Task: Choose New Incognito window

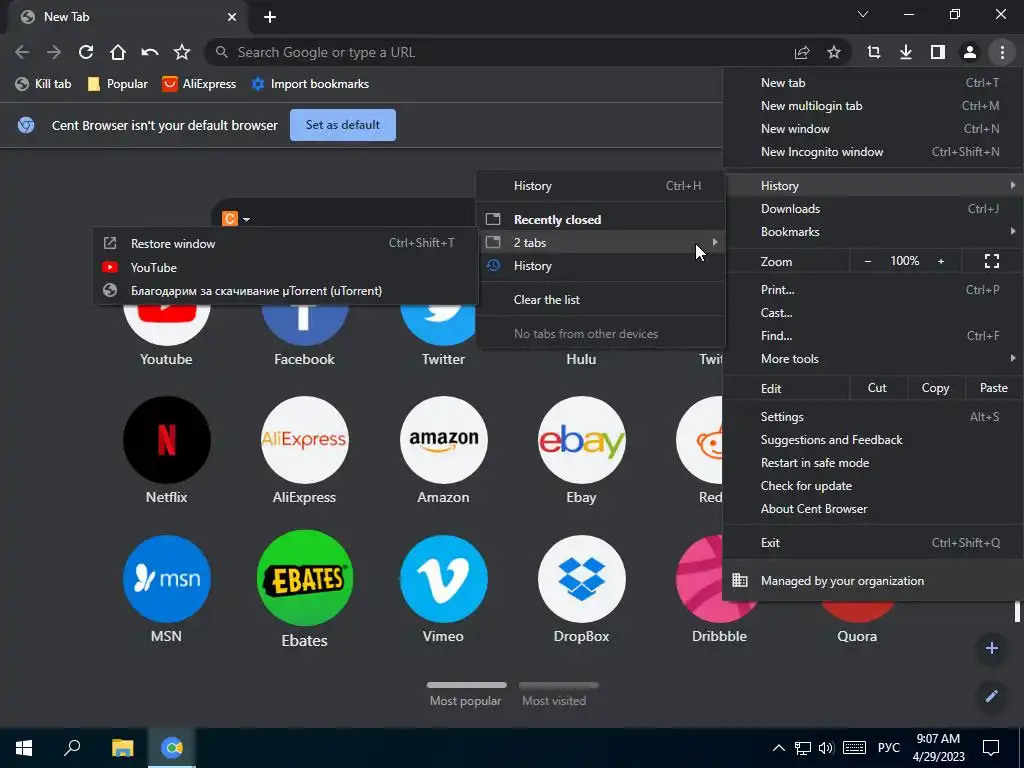Action: (873, 152)
